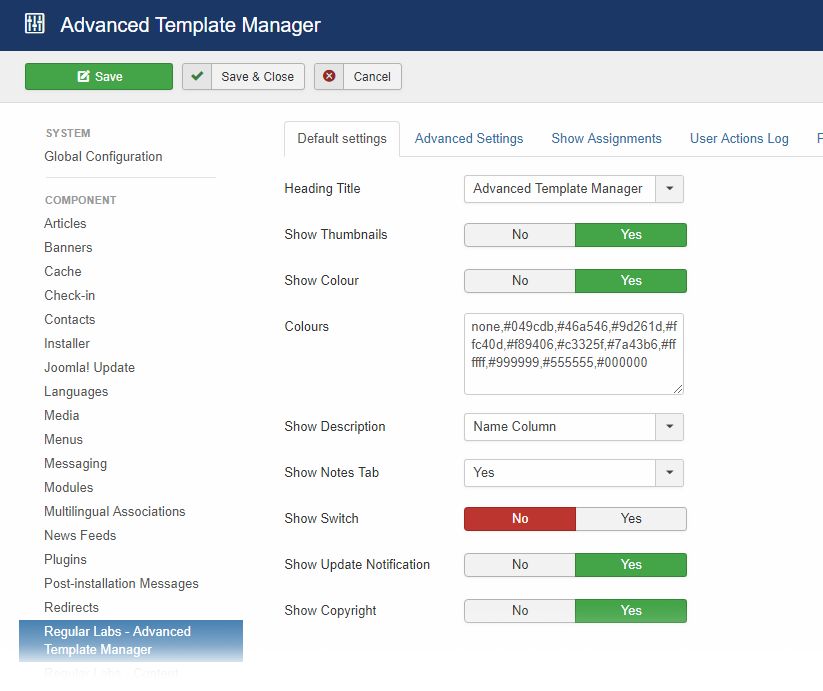
Task: Open Media component settings
Action: 61,416
